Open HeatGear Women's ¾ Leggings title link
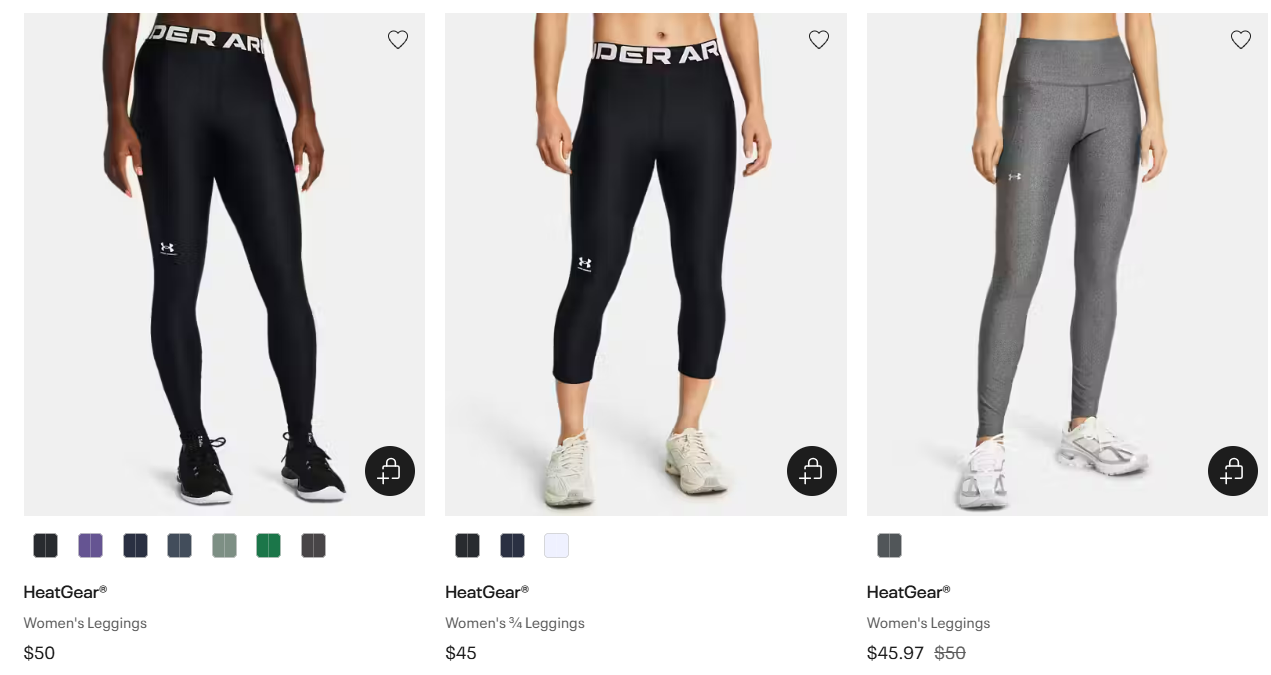This screenshot has width=1271, height=675. [x=487, y=592]
